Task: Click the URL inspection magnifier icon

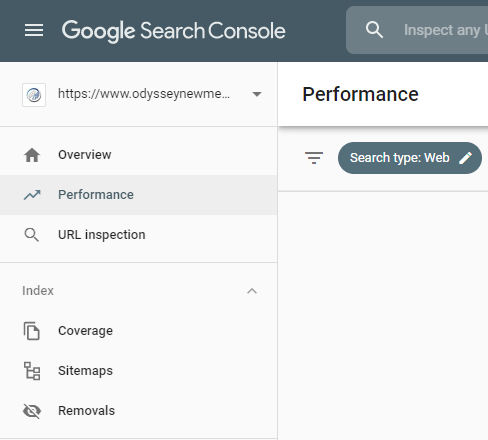Action: 32,235
